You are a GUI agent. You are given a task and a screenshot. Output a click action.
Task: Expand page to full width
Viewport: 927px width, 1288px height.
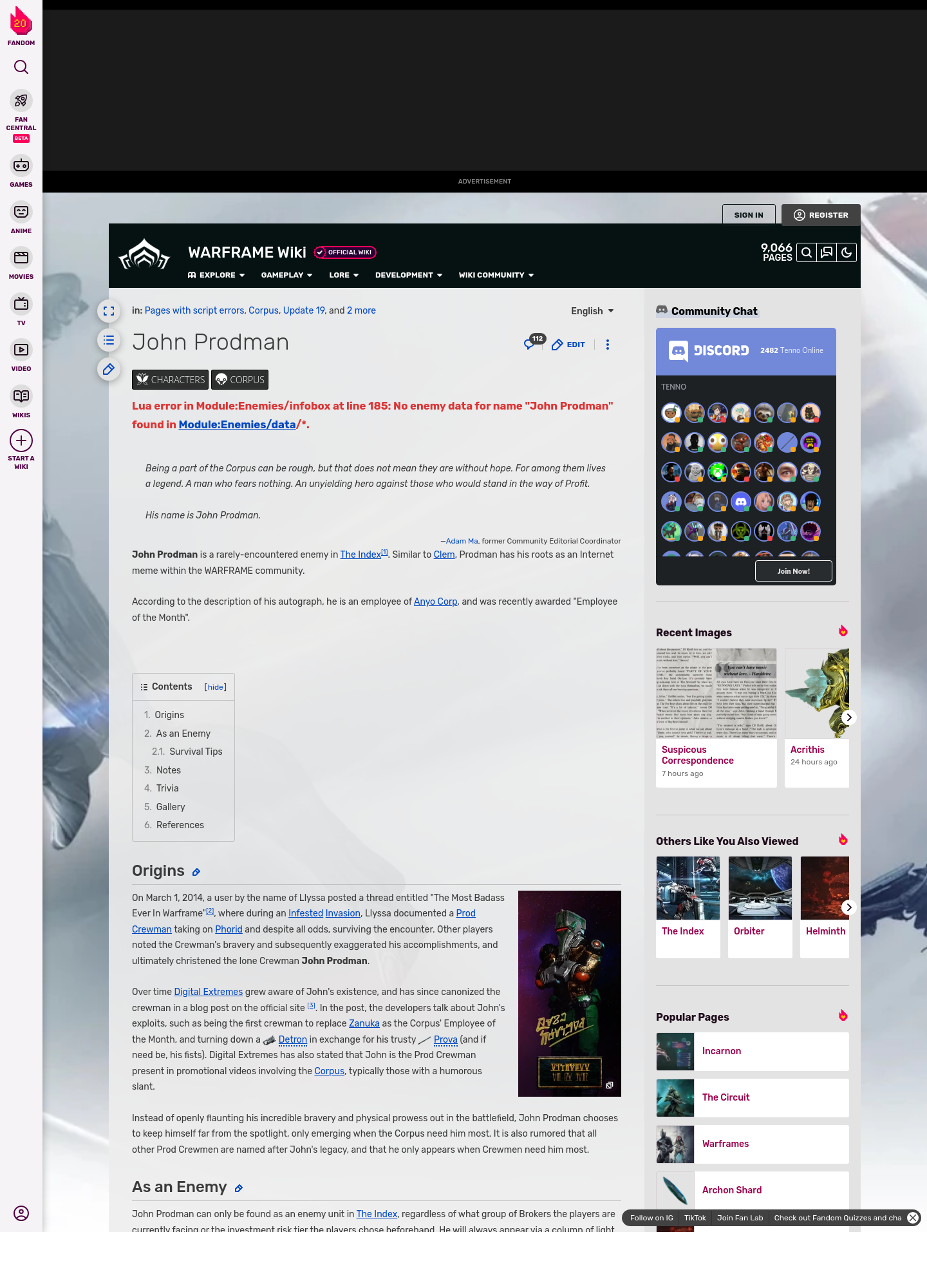(109, 311)
